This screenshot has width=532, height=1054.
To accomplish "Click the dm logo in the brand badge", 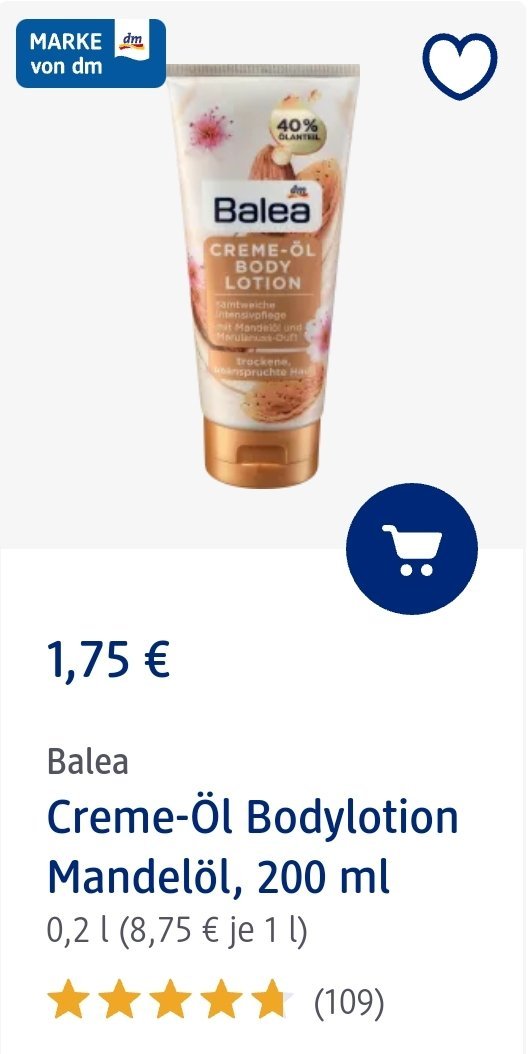I will coord(130,44).
